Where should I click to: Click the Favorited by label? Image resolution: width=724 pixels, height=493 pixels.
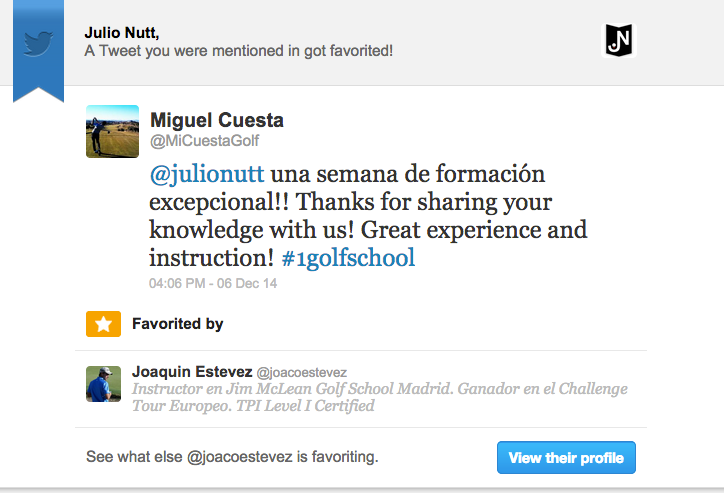click(x=177, y=324)
